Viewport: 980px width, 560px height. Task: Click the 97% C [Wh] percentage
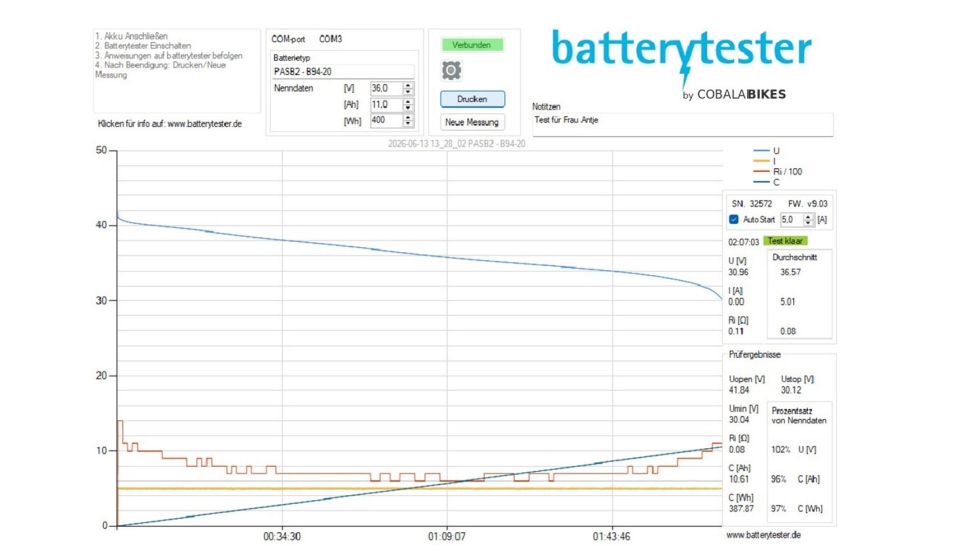pyautogui.click(x=797, y=508)
